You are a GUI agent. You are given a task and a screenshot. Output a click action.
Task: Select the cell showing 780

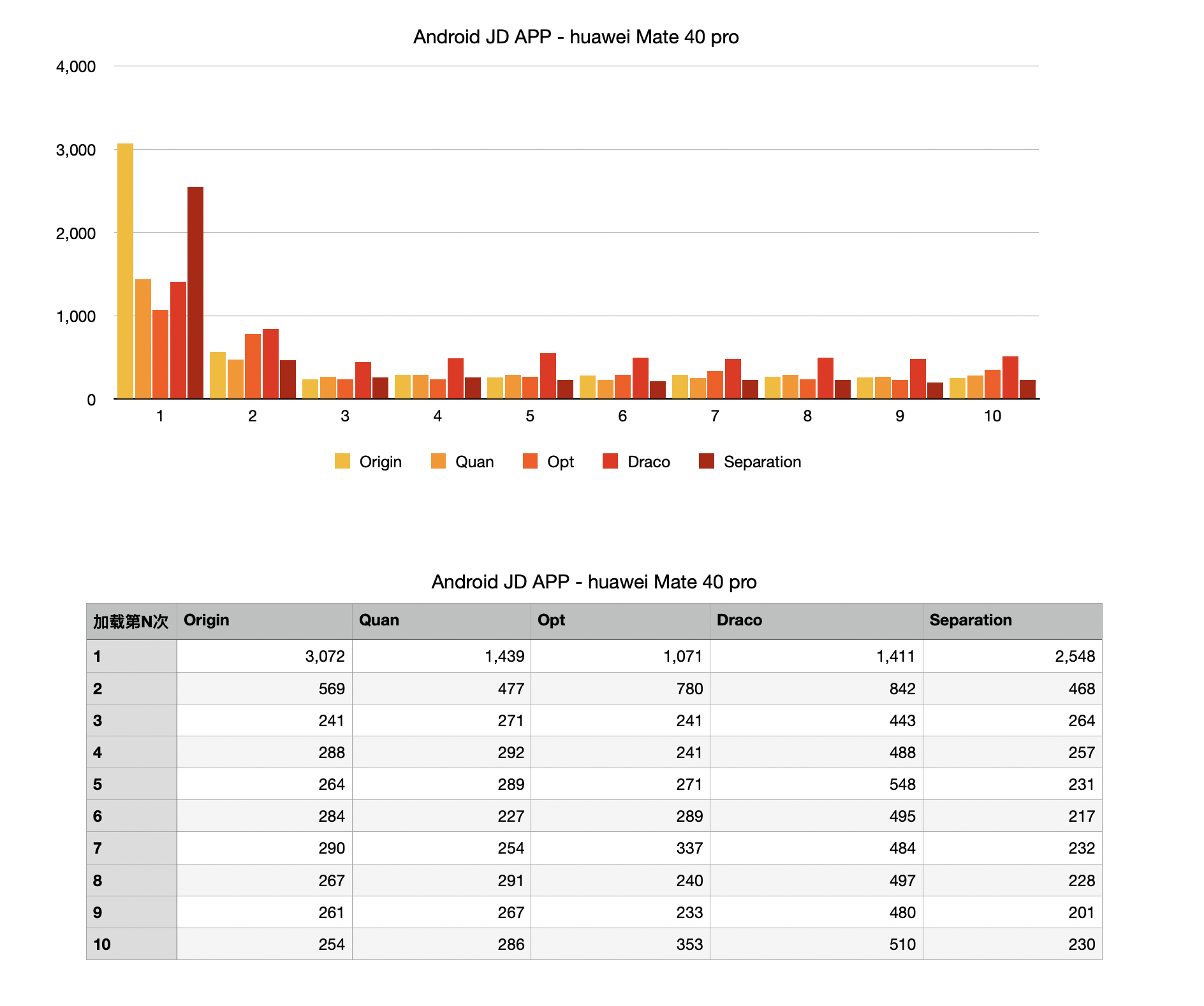tap(620, 689)
